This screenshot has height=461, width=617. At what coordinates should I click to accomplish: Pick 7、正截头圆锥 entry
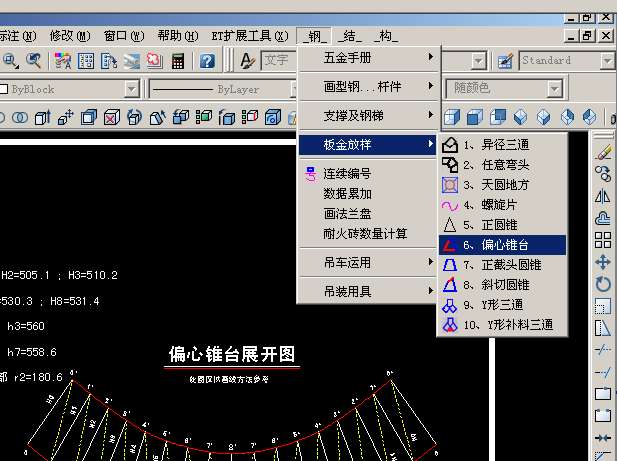pyautogui.click(x=502, y=265)
